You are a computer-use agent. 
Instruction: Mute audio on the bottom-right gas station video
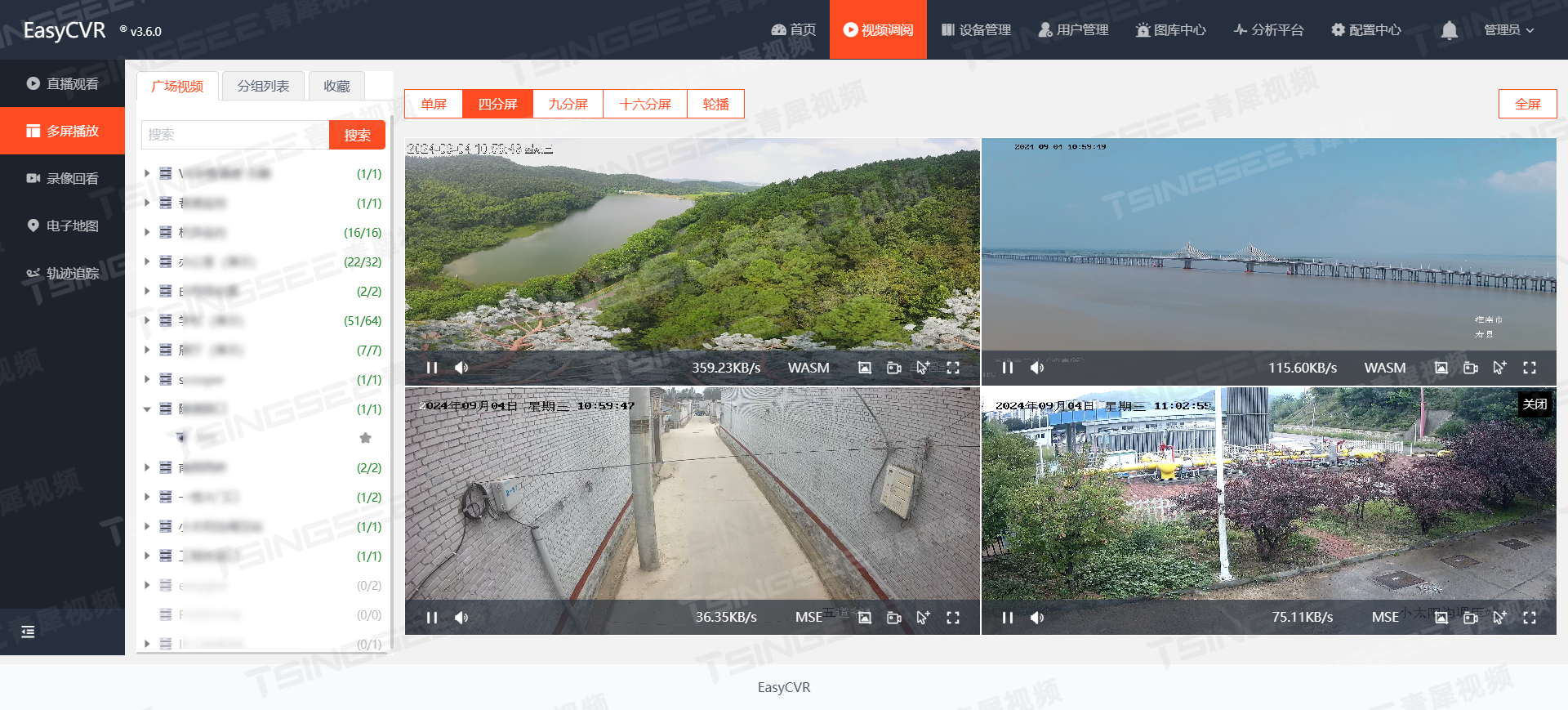pyautogui.click(x=1037, y=618)
